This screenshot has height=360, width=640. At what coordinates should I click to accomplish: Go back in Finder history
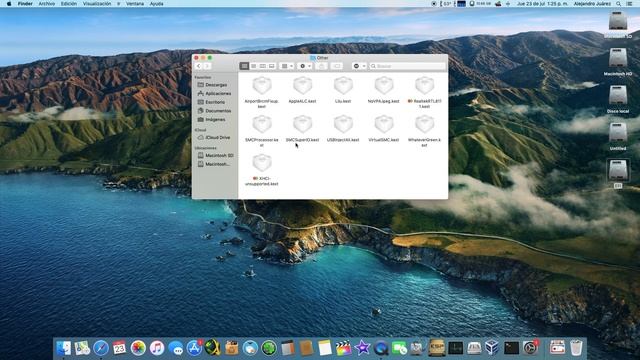pyautogui.click(x=198, y=66)
